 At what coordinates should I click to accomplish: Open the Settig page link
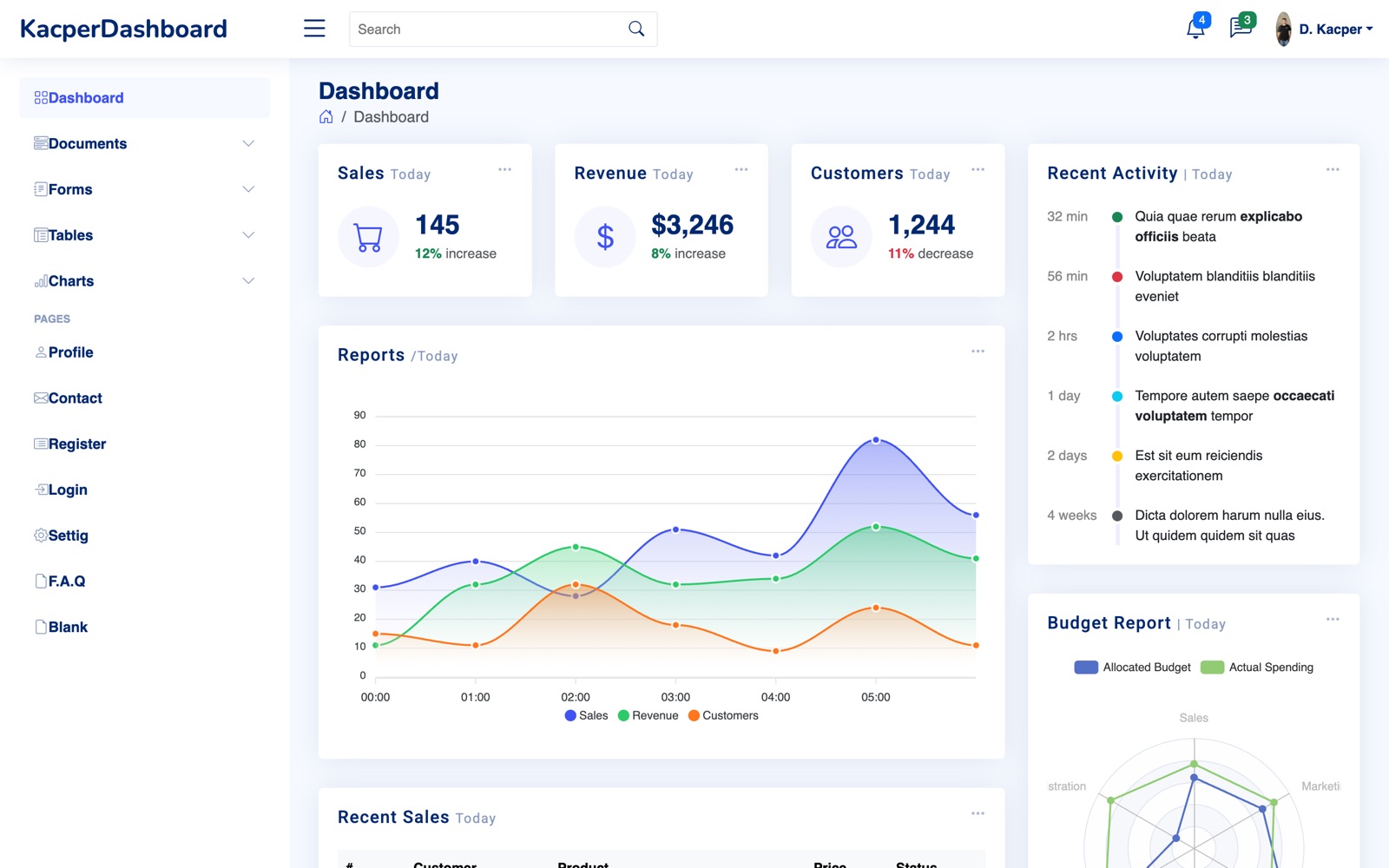point(145,536)
